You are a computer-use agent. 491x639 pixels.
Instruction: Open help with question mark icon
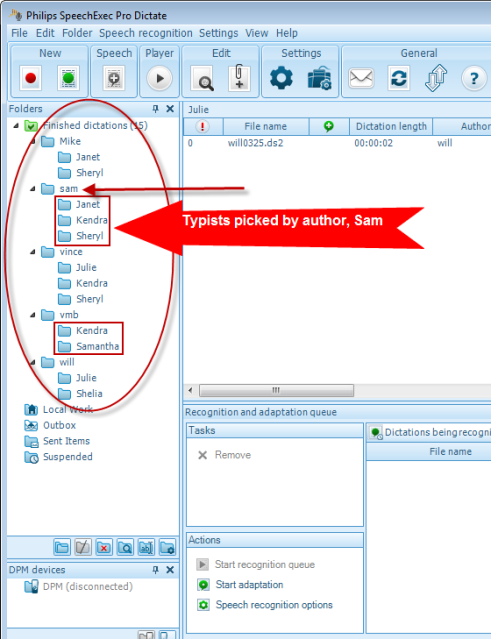(x=473, y=78)
